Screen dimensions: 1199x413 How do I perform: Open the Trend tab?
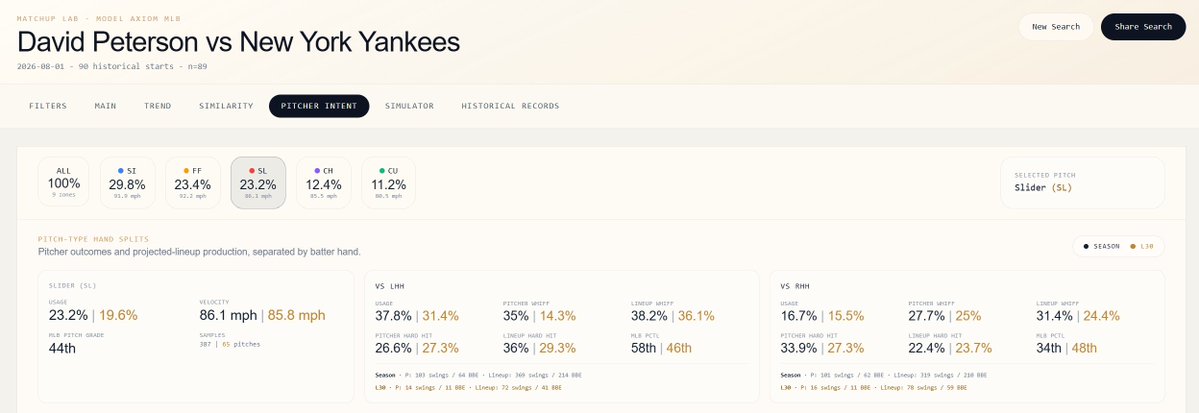point(158,106)
